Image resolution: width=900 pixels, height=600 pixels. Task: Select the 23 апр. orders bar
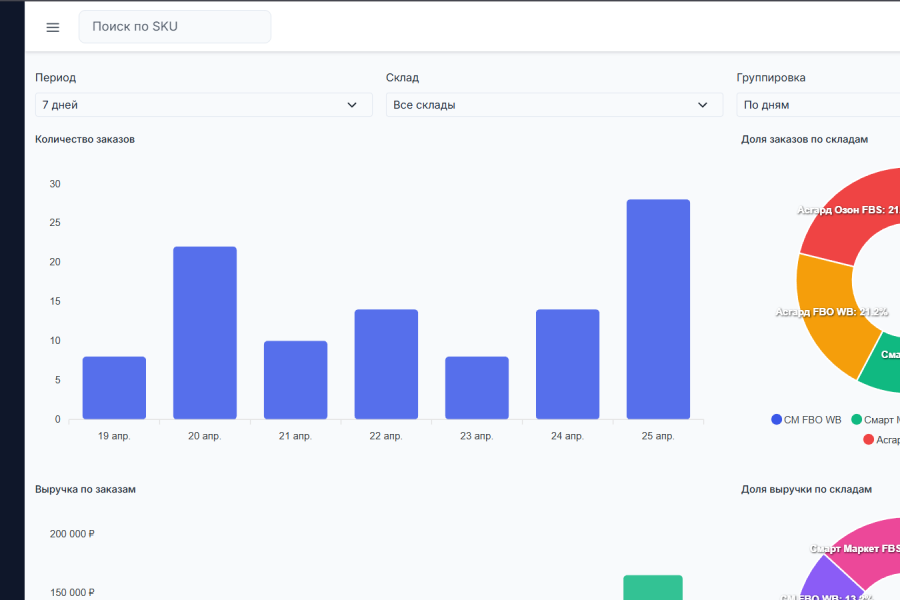[x=477, y=388]
